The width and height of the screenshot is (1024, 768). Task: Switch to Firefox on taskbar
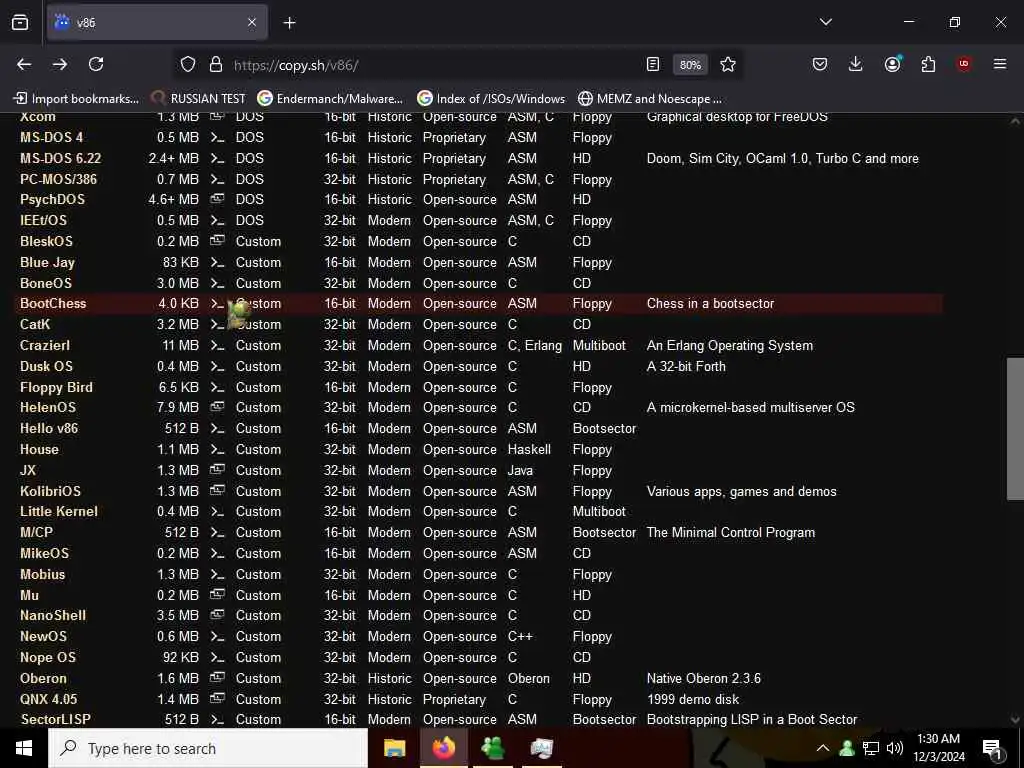pyautogui.click(x=443, y=748)
